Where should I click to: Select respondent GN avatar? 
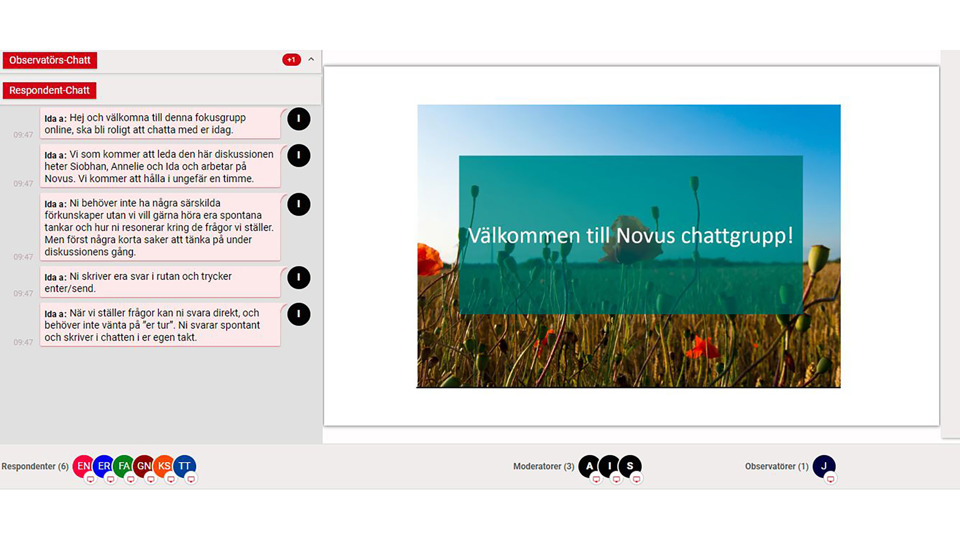pos(144,466)
